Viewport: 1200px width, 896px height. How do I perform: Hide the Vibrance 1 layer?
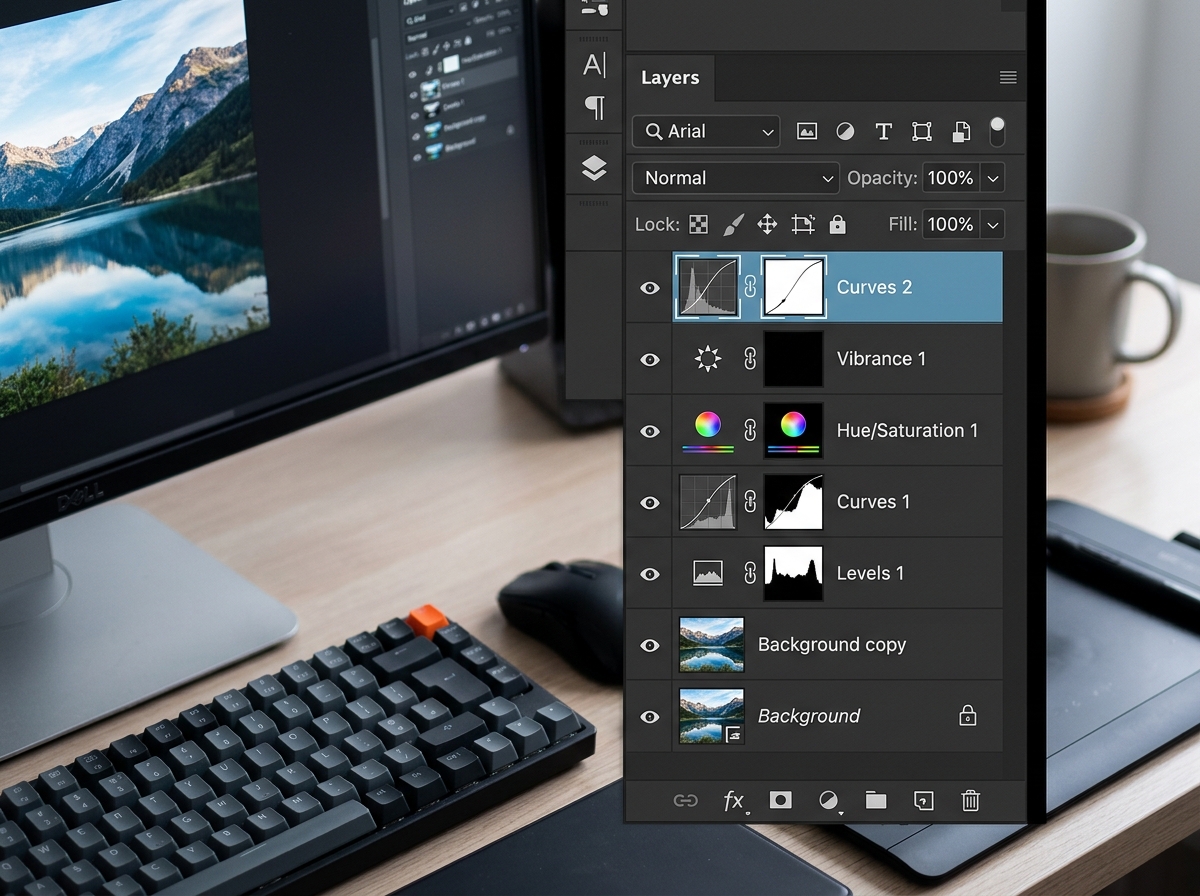649,359
